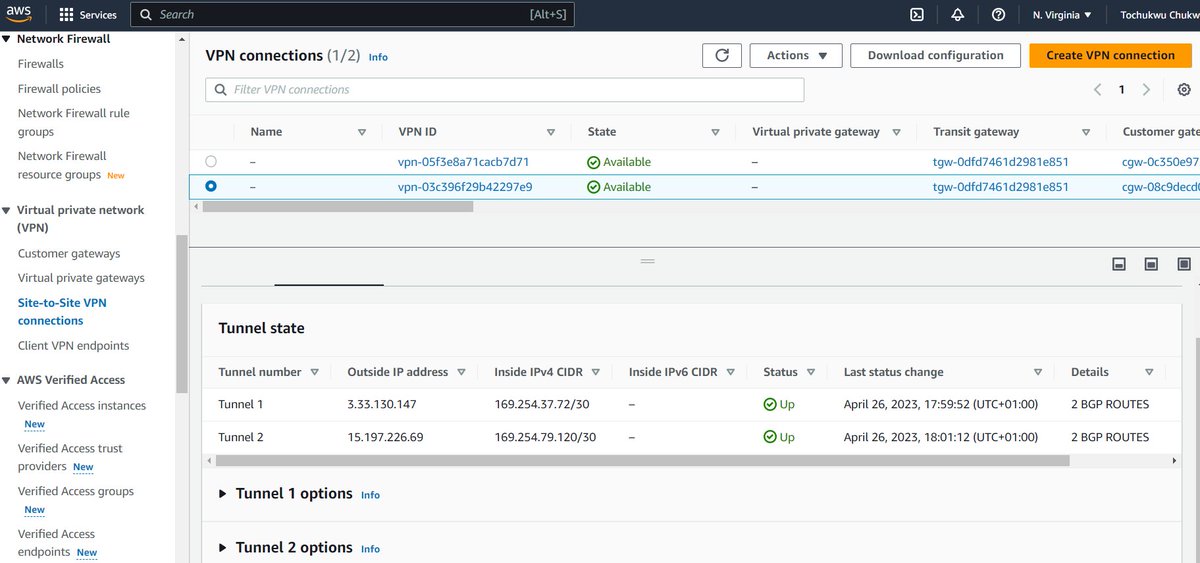The width and height of the screenshot is (1200, 563).
Task: Click the split panel drag handle
Action: (647, 260)
